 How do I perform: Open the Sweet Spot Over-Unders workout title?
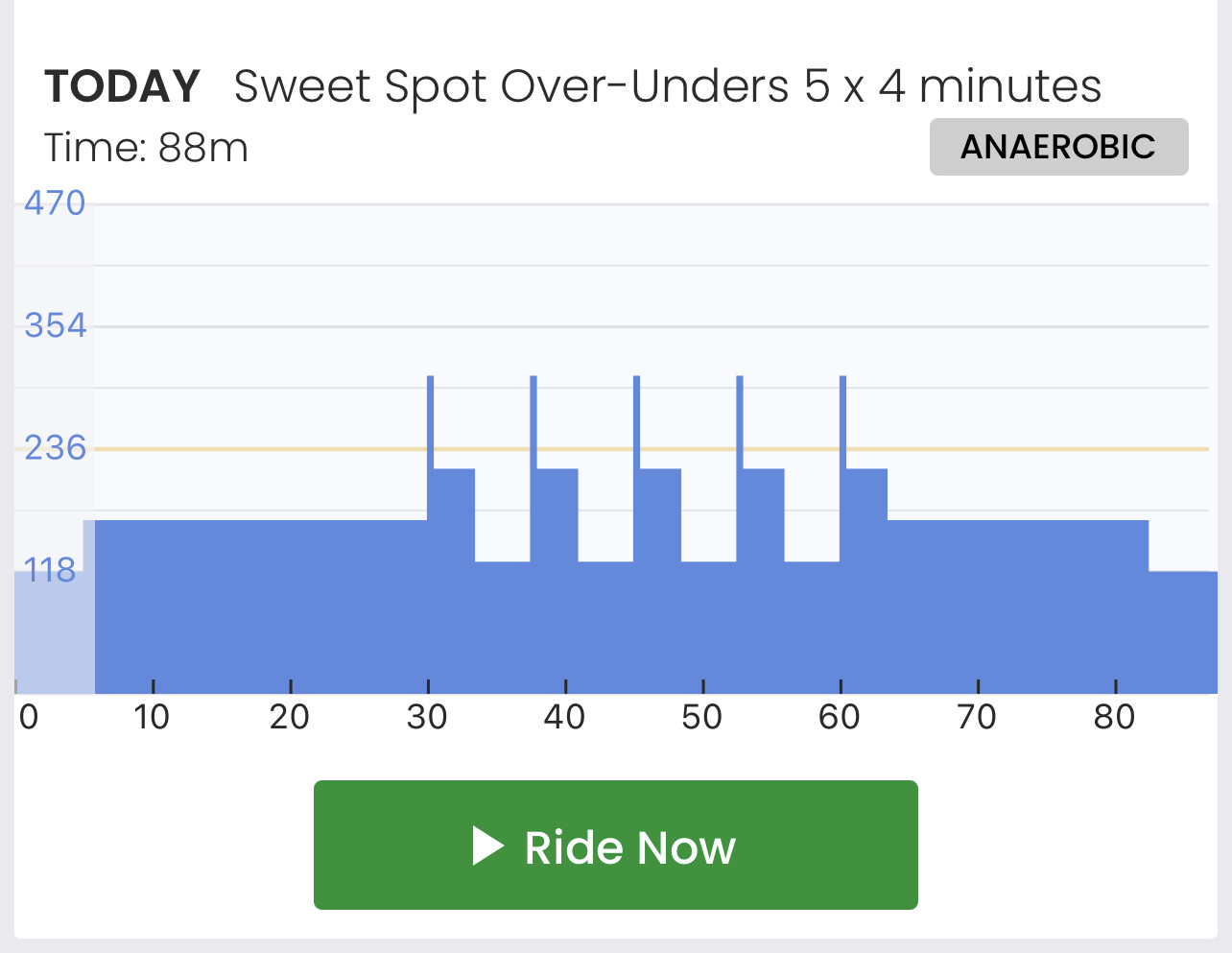coord(668,86)
